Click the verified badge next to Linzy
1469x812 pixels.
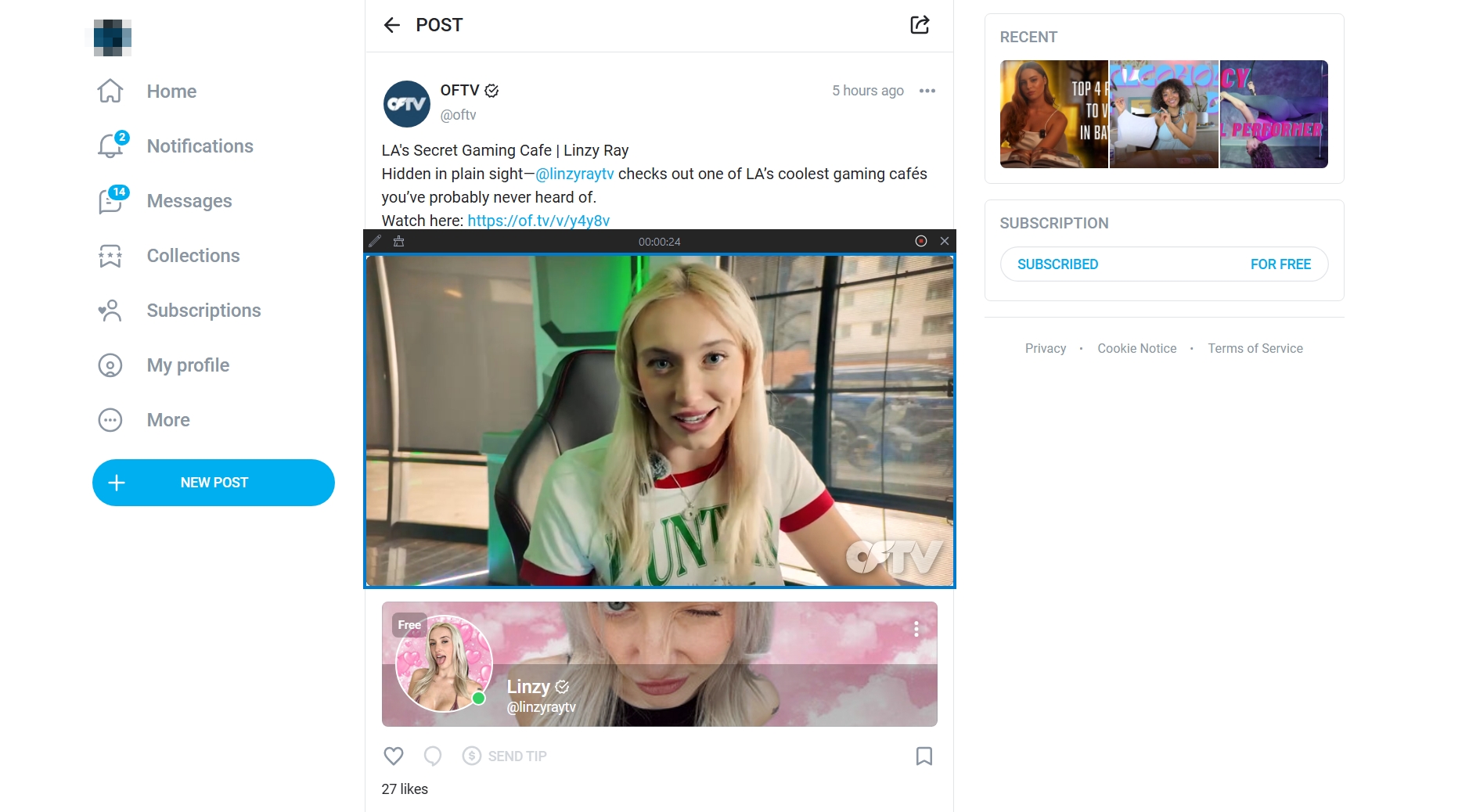tap(562, 687)
